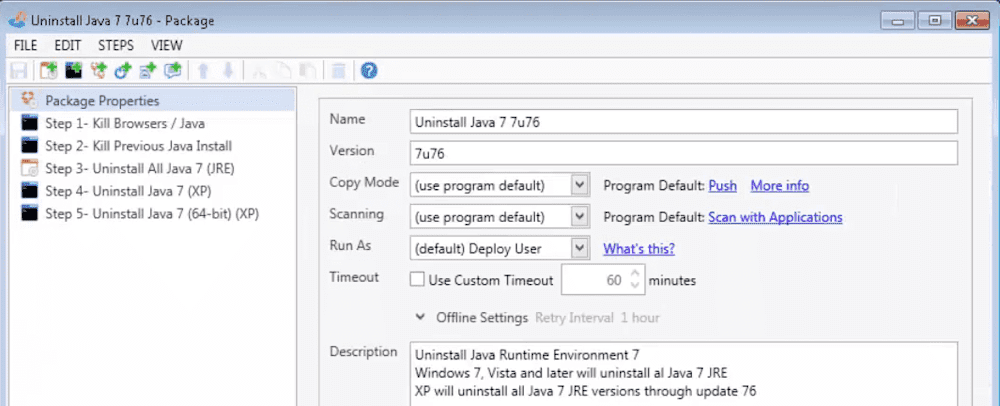Click the Paste toolbar icon
Image resolution: width=1000 pixels, height=406 pixels.
tap(309, 71)
